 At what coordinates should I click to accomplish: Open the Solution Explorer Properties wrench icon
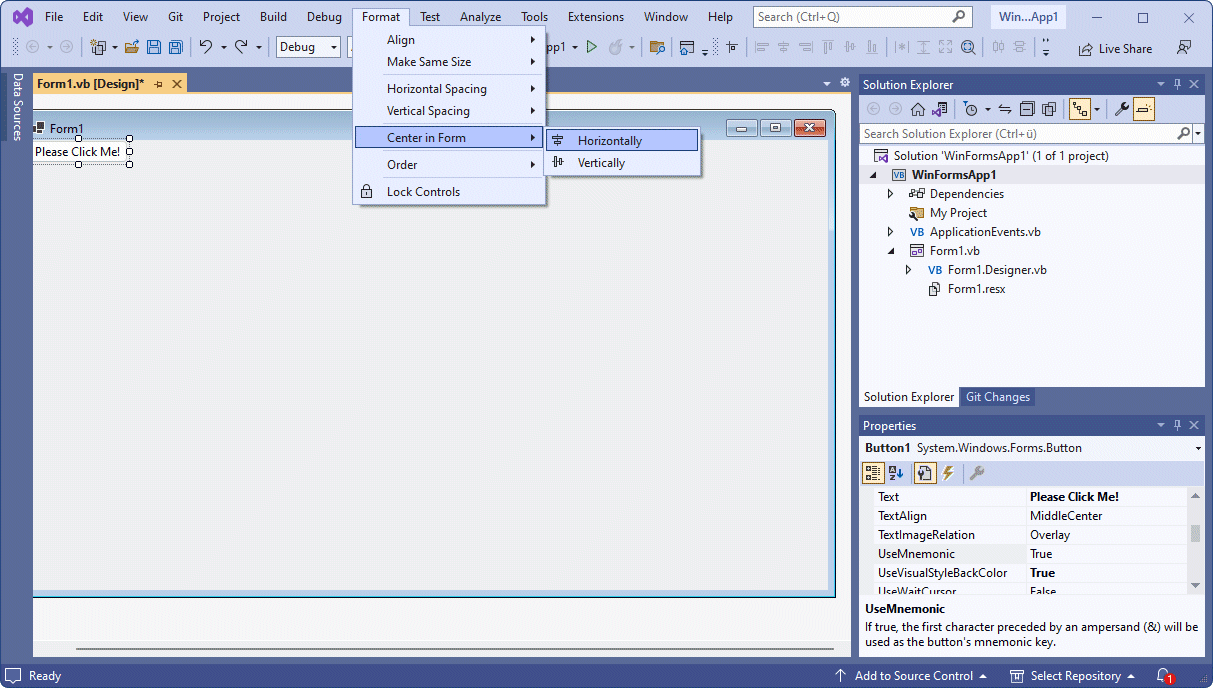[x=1121, y=109]
